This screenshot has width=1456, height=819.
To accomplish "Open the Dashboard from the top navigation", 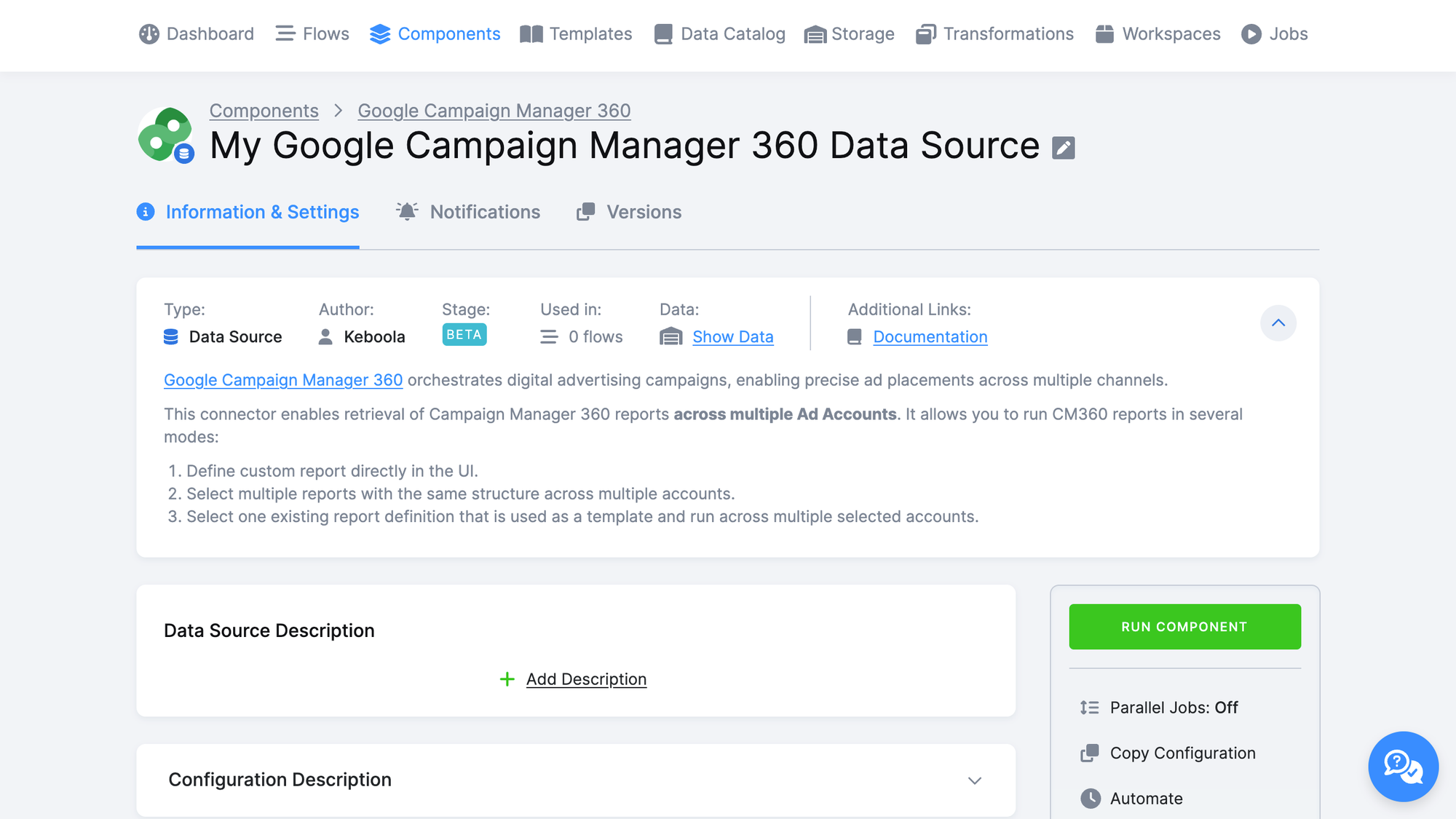I will (196, 33).
